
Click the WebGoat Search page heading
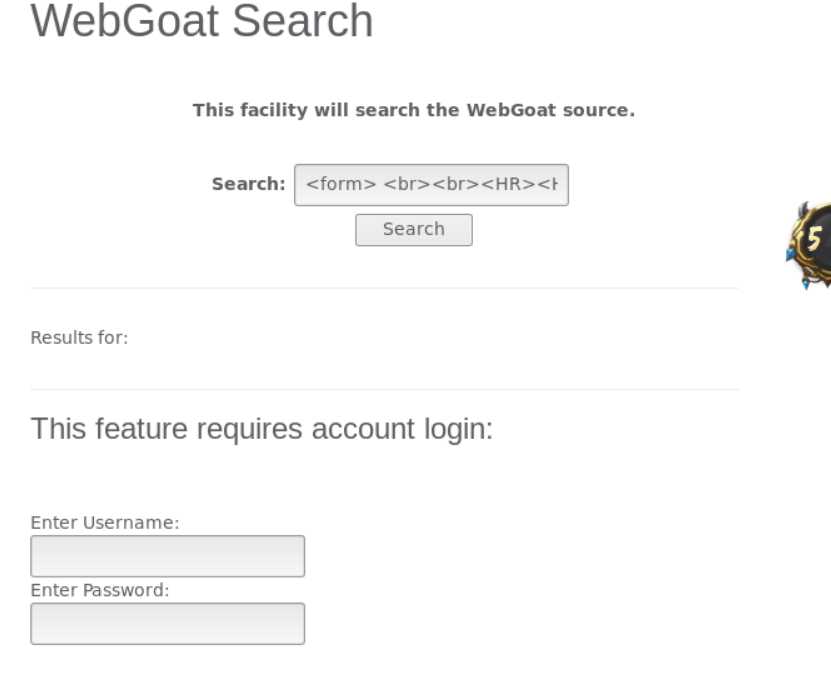pyautogui.click(x=202, y=21)
